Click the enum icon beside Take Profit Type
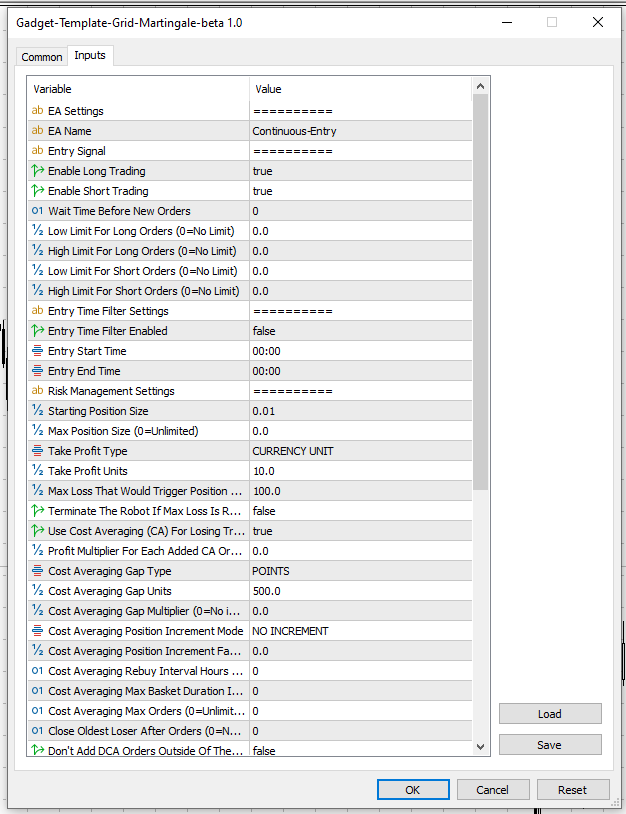 (x=38, y=451)
